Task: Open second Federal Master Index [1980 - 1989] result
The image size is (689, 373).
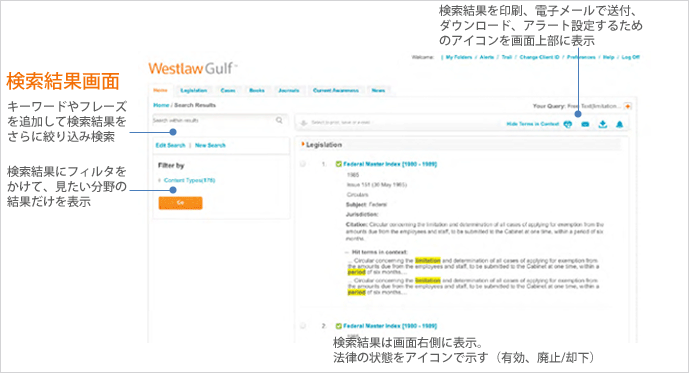Action: [390, 326]
